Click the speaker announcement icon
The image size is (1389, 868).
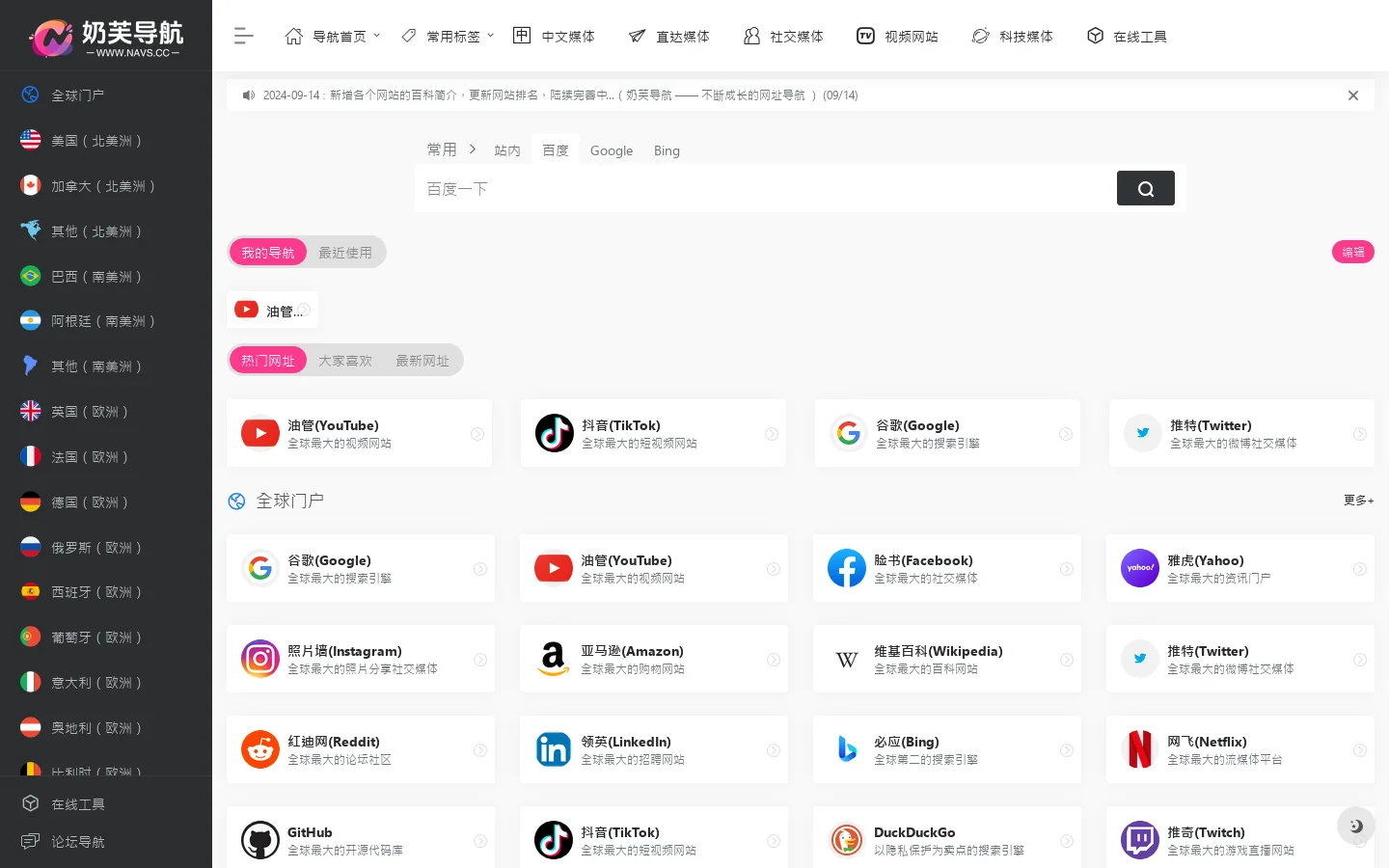coord(249,95)
